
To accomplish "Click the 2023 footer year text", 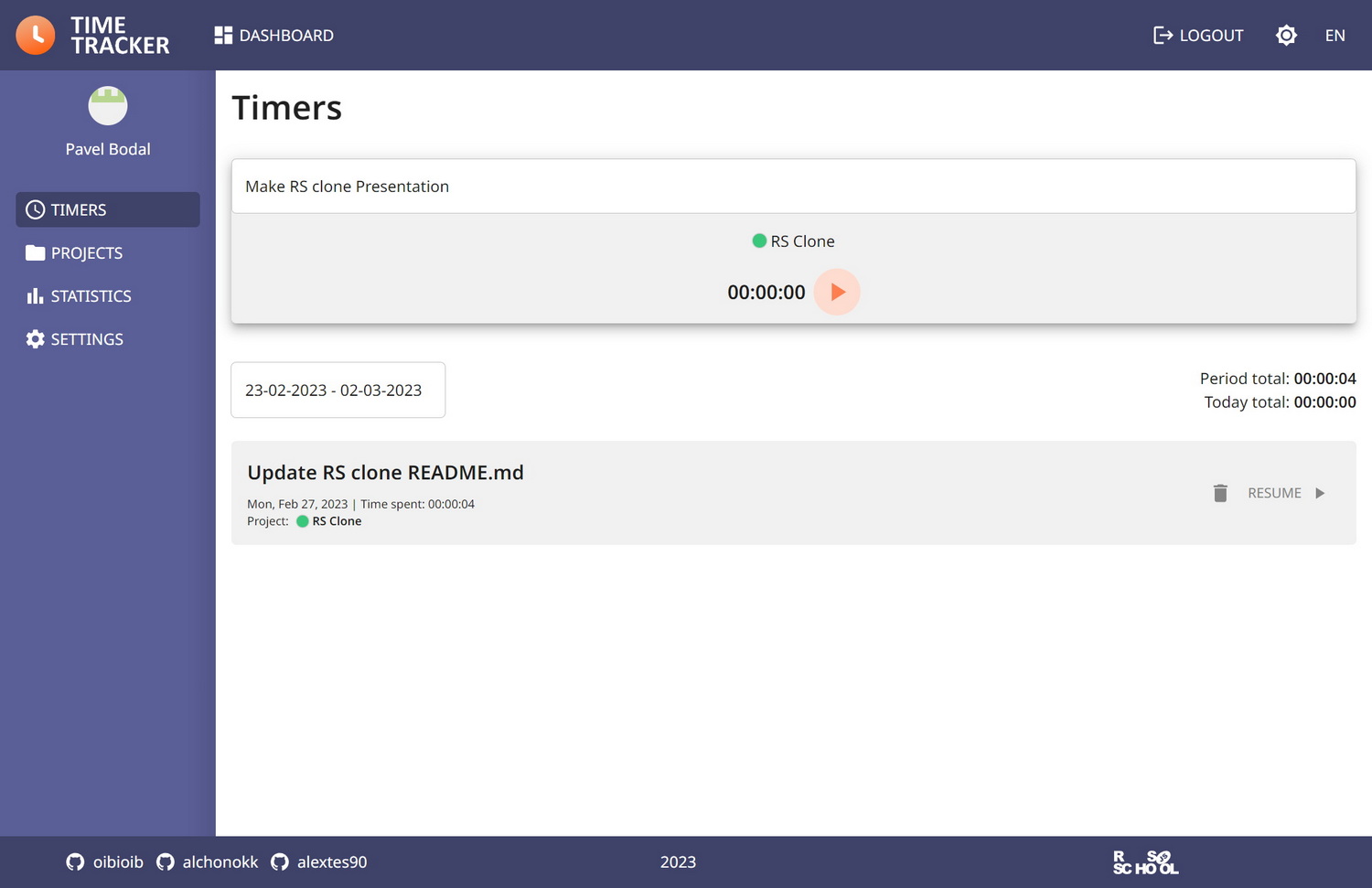I will click(678, 861).
